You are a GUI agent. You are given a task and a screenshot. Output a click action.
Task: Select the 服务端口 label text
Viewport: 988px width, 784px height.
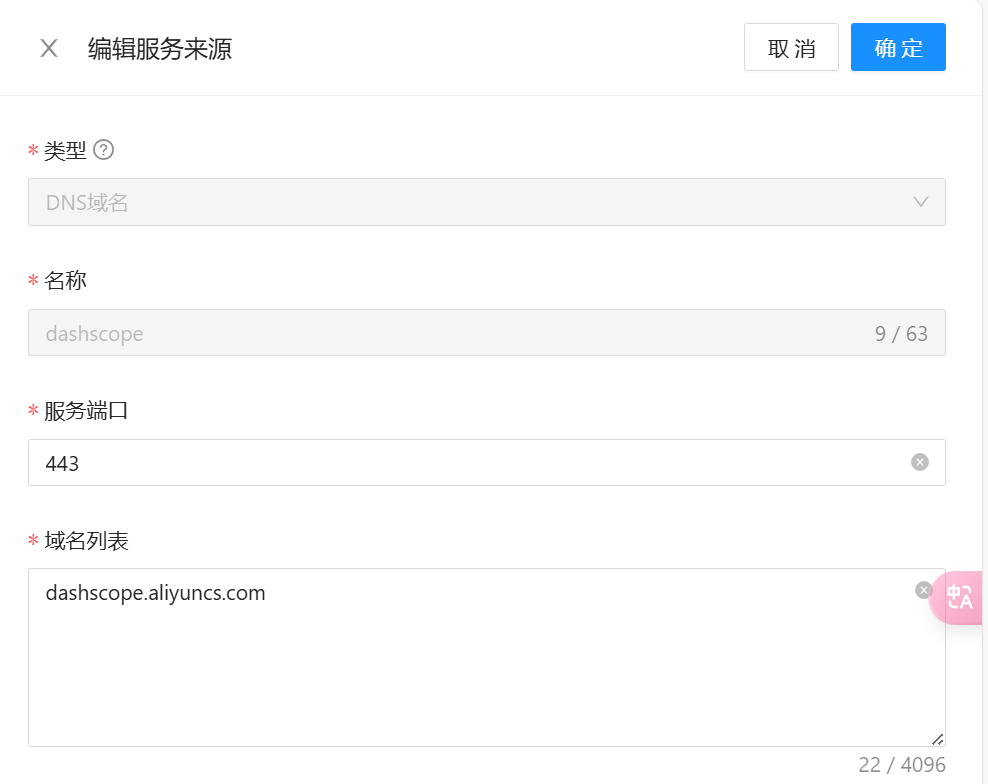tap(86, 411)
